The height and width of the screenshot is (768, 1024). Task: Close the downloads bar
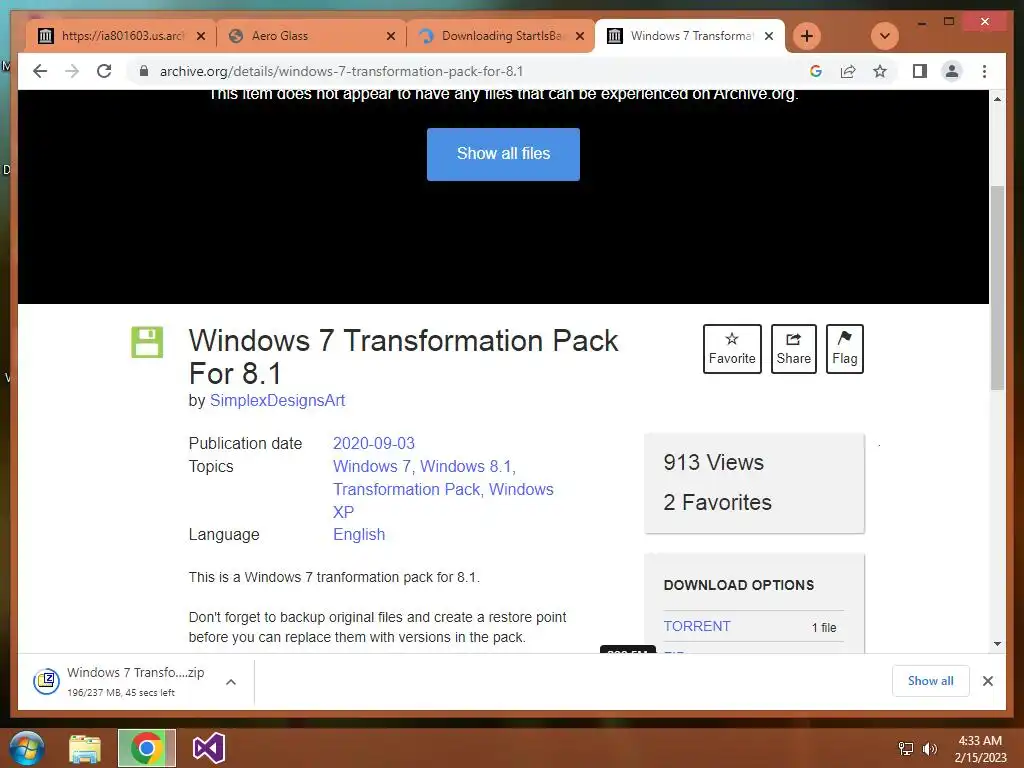tap(987, 681)
